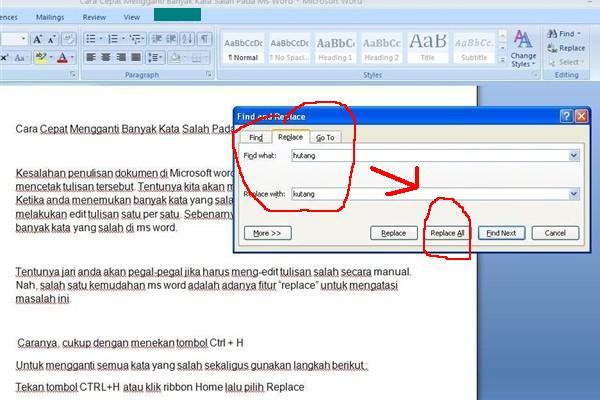Open the font size dropdown arrow
The width and height of the screenshot is (600, 400).
click(23, 39)
